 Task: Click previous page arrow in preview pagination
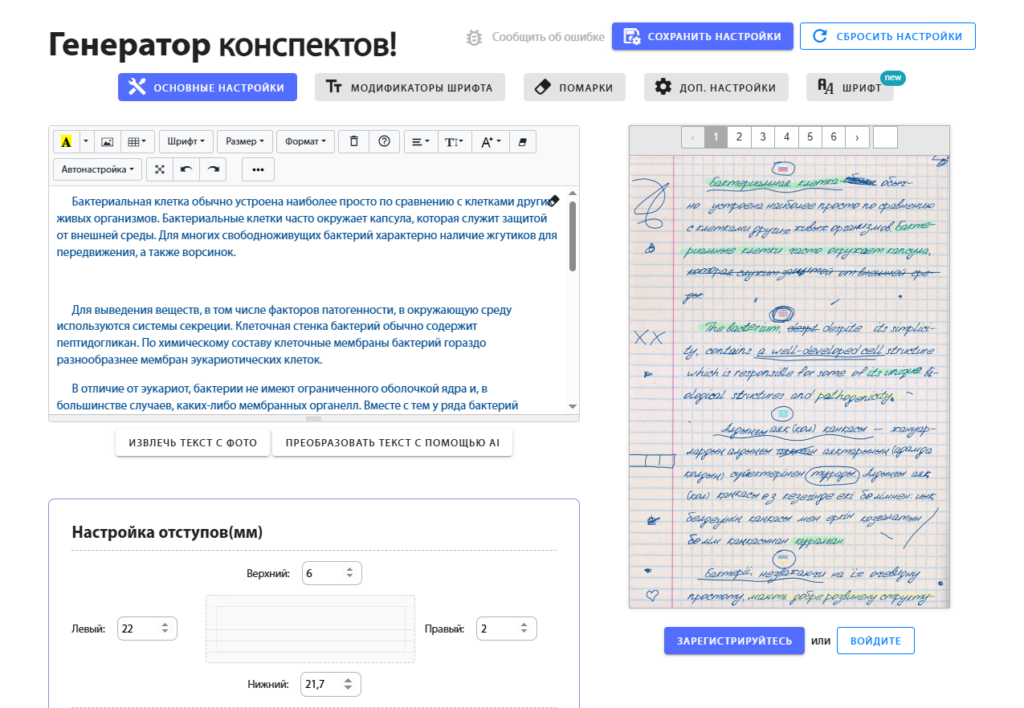click(x=693, y=137)
